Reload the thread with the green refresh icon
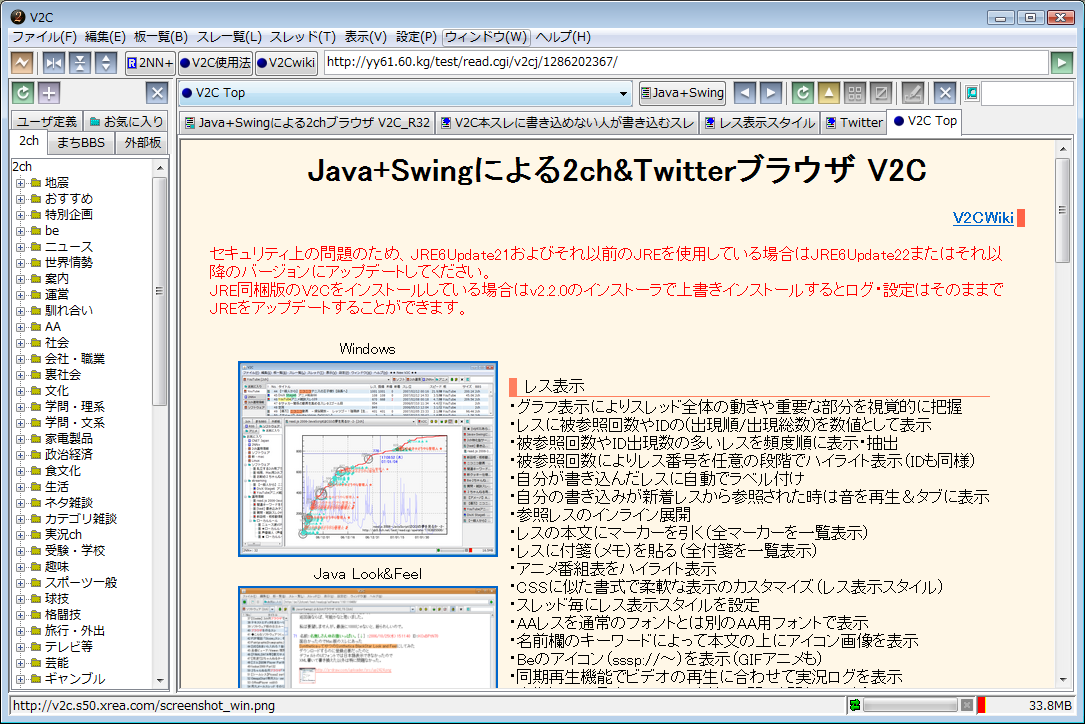 (802, 93)
